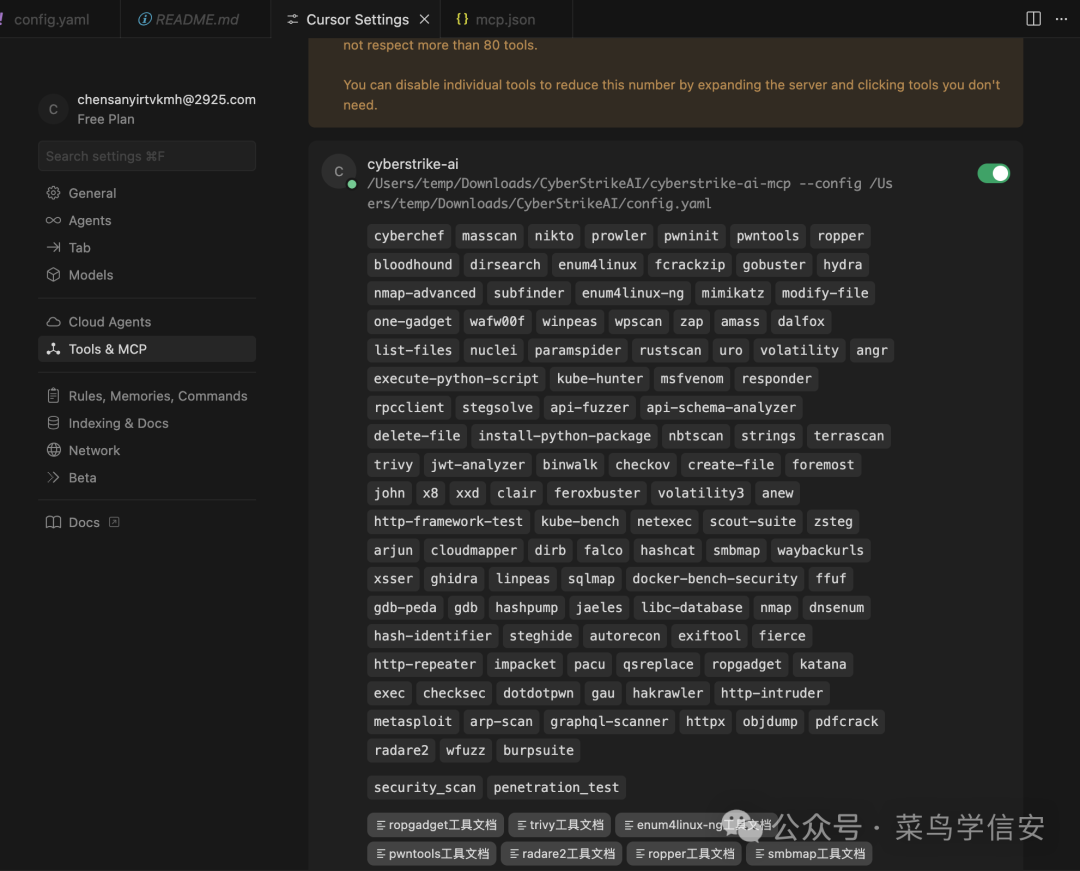Open the Beta section icon
The width and height of the screenshot is (1080, 871).
(x=53, y=477)
